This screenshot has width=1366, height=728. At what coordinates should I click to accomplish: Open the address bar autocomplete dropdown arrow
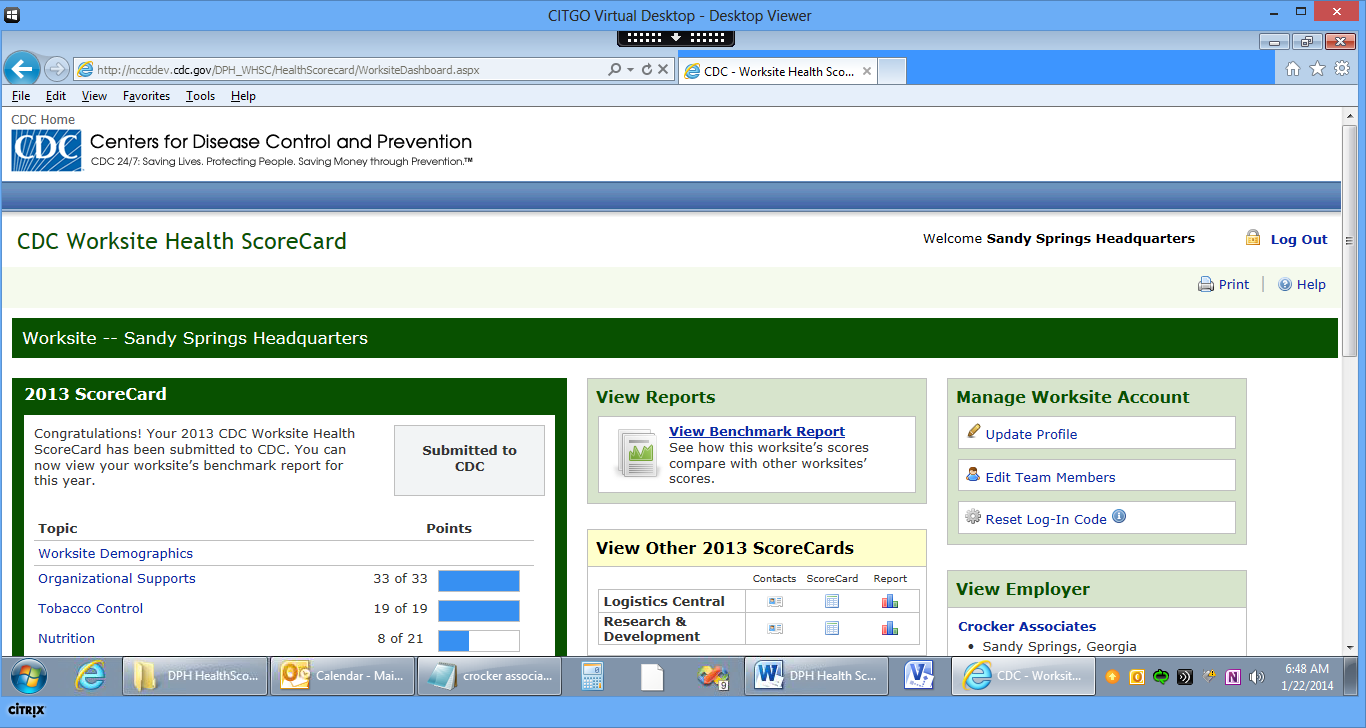(x=630, y=70)
